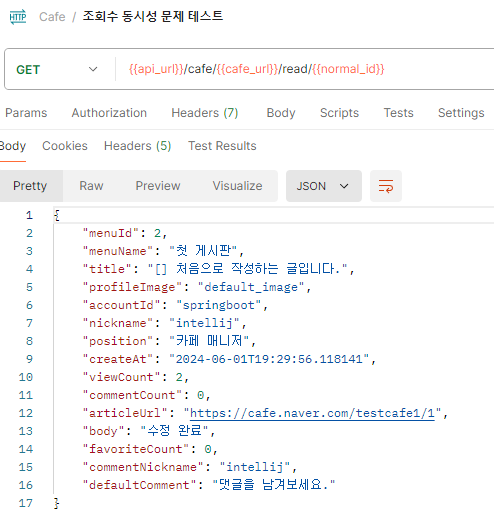
Task: Click the "default_image" value
Action: pyautogui.click(x=251, y=287)
